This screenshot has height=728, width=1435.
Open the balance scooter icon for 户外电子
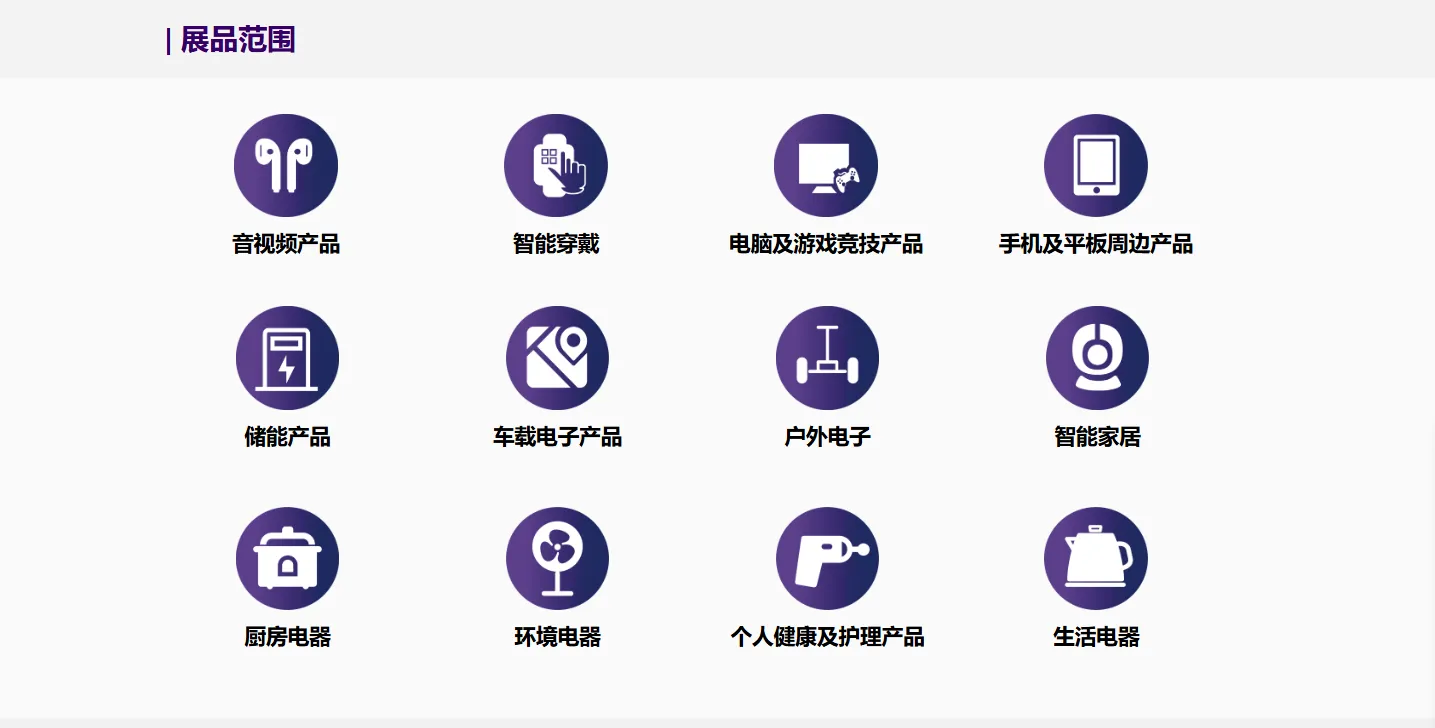coord(827,358)
